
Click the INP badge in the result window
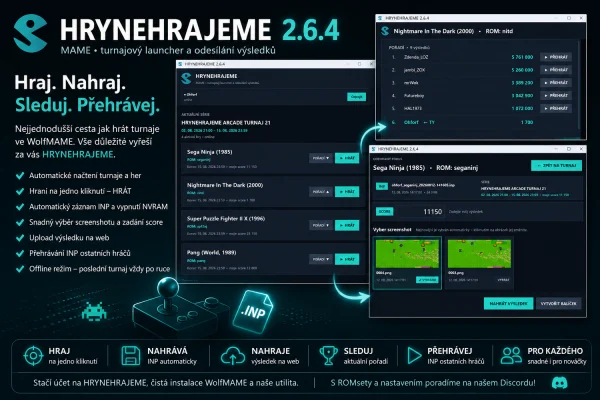pos(382,186)
